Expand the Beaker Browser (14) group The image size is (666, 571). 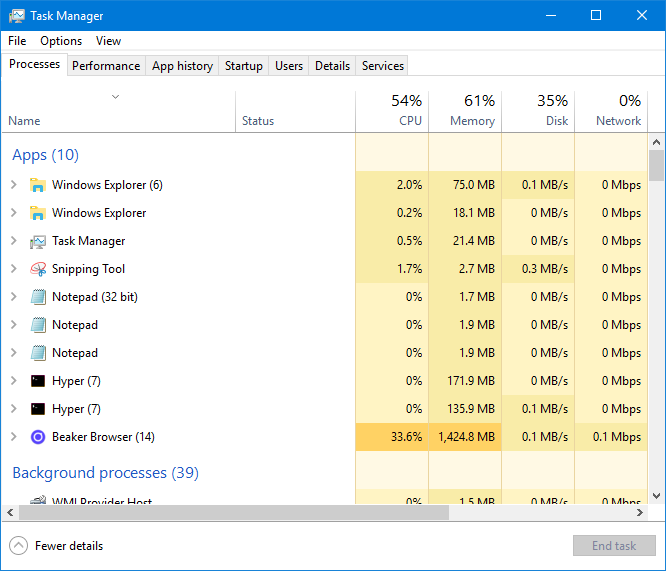coord(14,437)
